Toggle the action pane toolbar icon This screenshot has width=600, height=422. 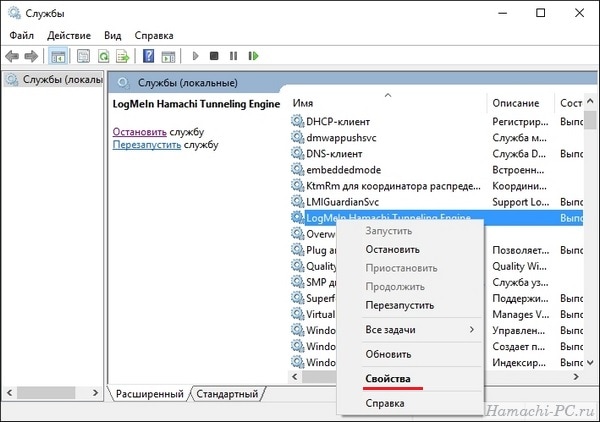click(x=168, y=56)
